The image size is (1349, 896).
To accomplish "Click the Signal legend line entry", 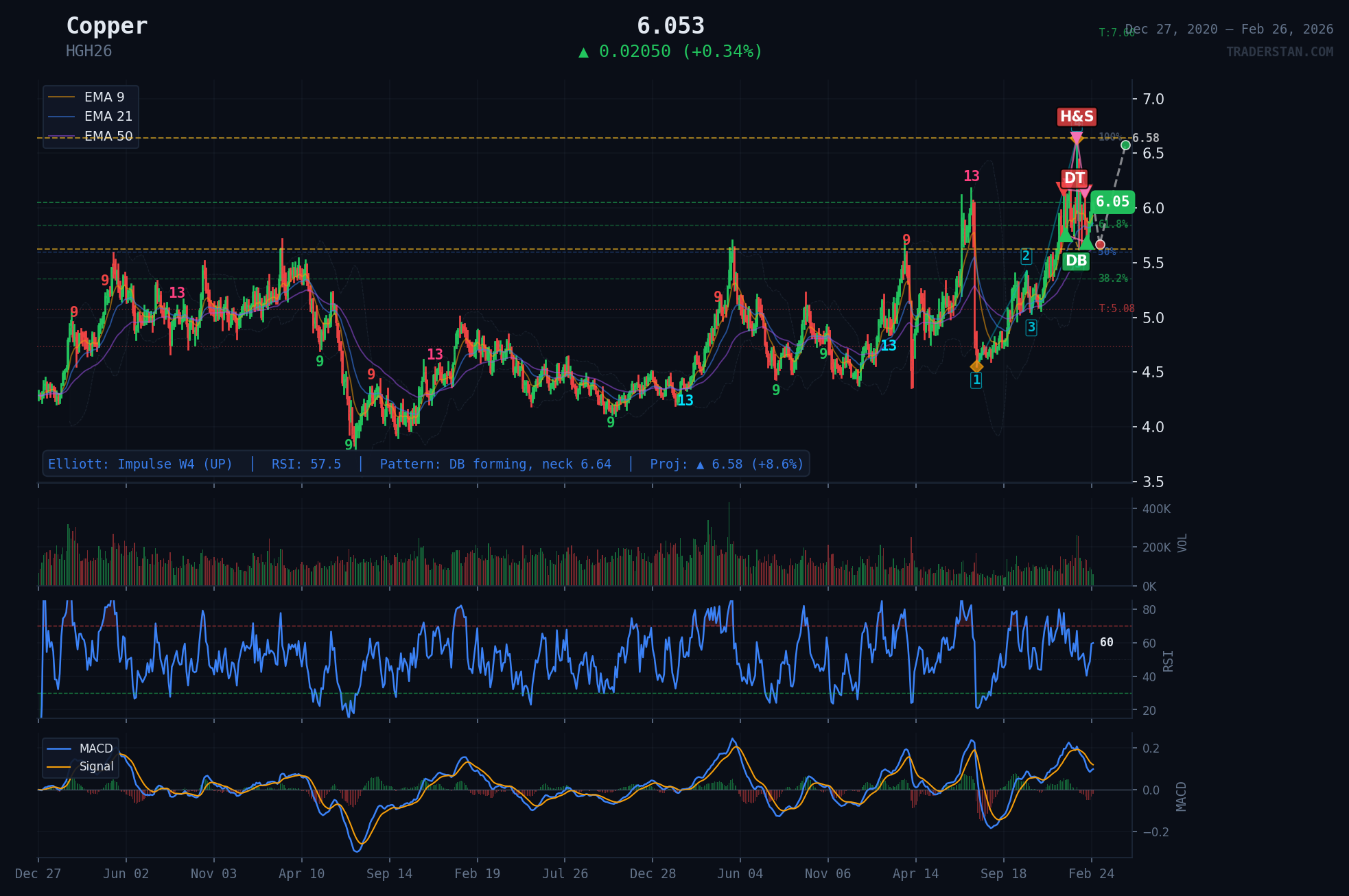I will click(96, 766).
